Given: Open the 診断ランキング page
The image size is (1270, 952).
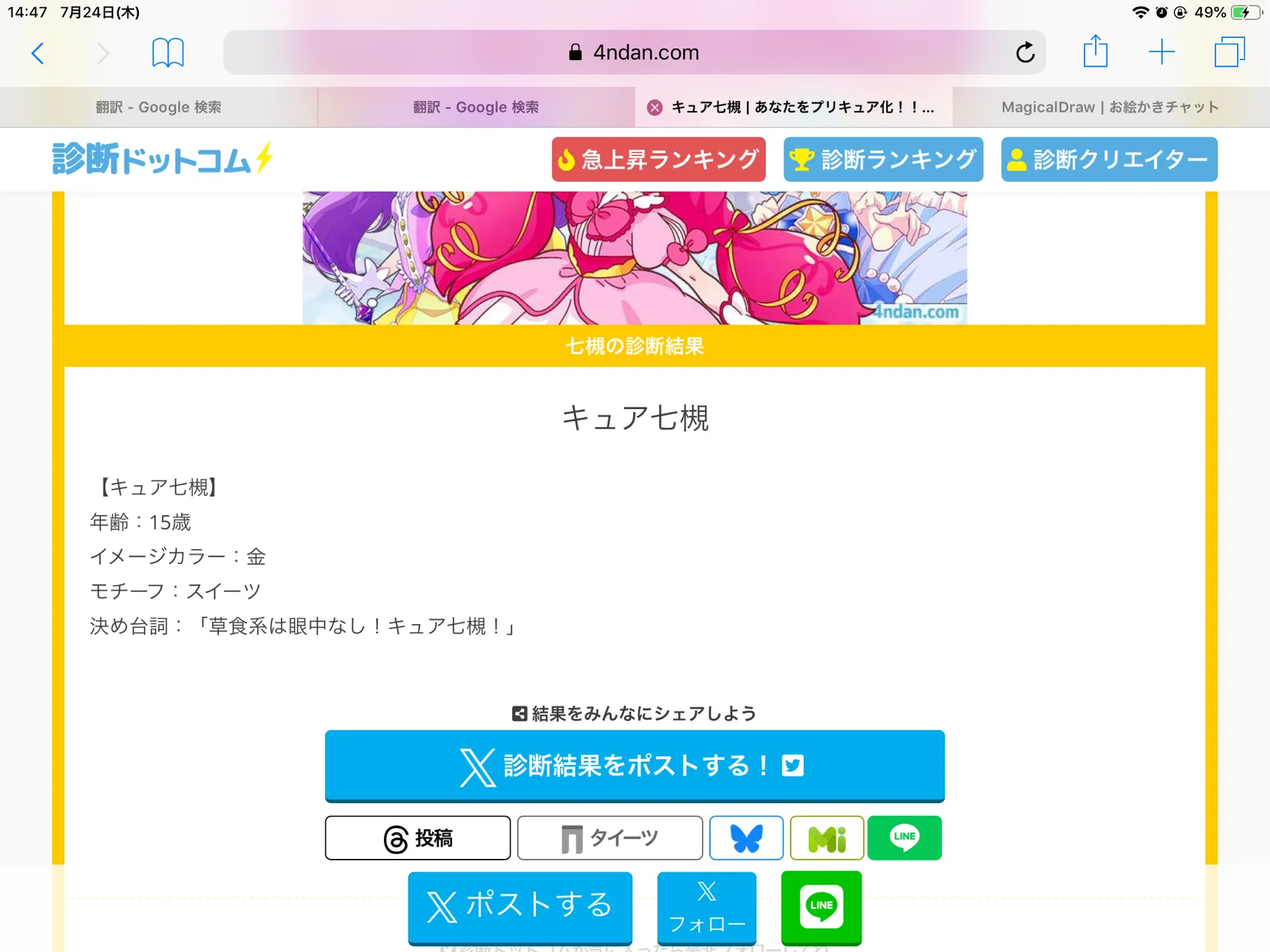Looking at the screenshot, I should pyautogui.click(x=883, y=159).
